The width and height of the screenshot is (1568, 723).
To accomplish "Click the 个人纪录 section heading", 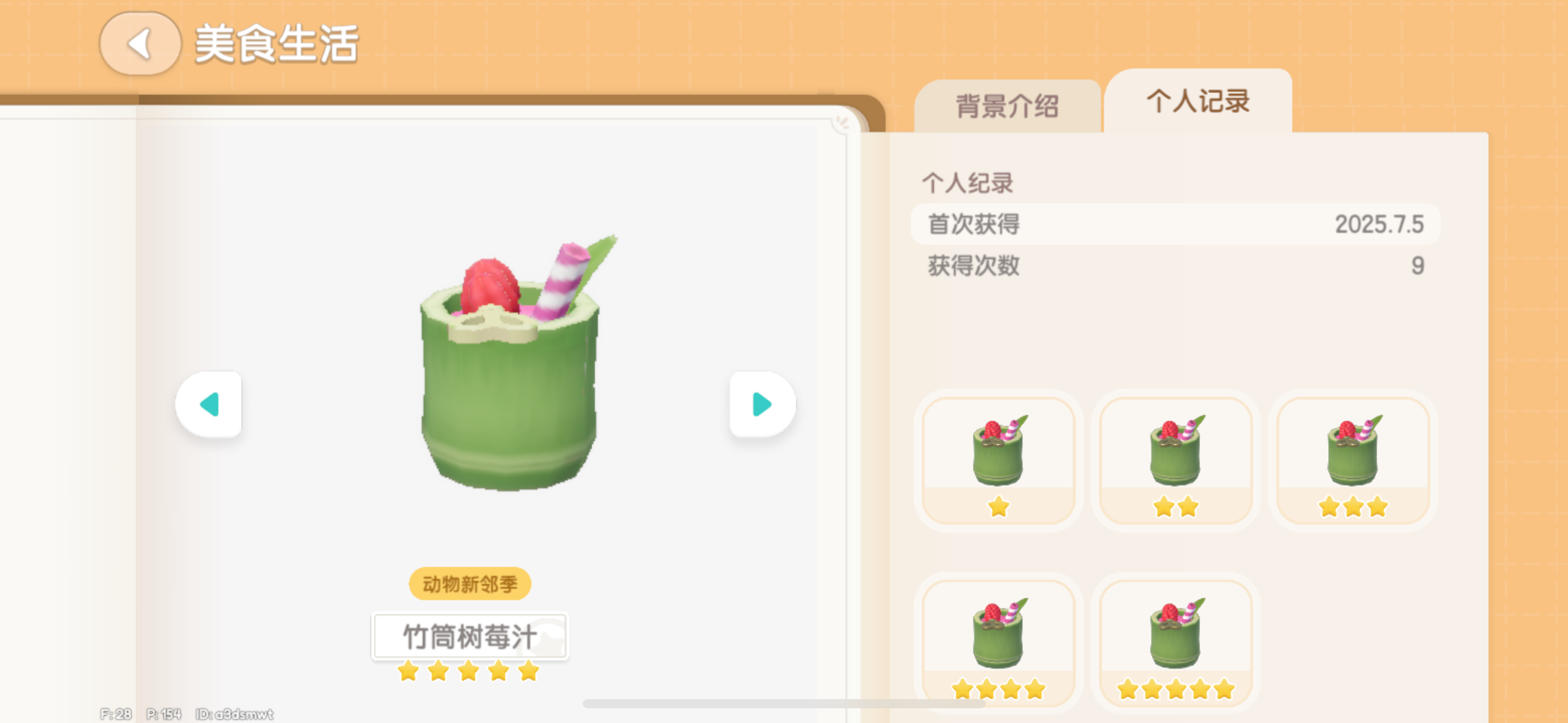I will [967, 183].
